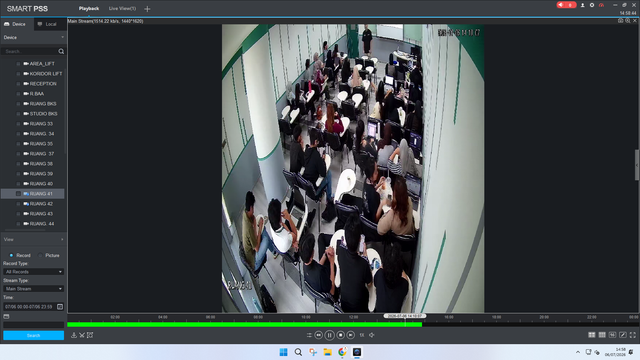Switch to the multi-window grid layout

[x=602, y=335]
